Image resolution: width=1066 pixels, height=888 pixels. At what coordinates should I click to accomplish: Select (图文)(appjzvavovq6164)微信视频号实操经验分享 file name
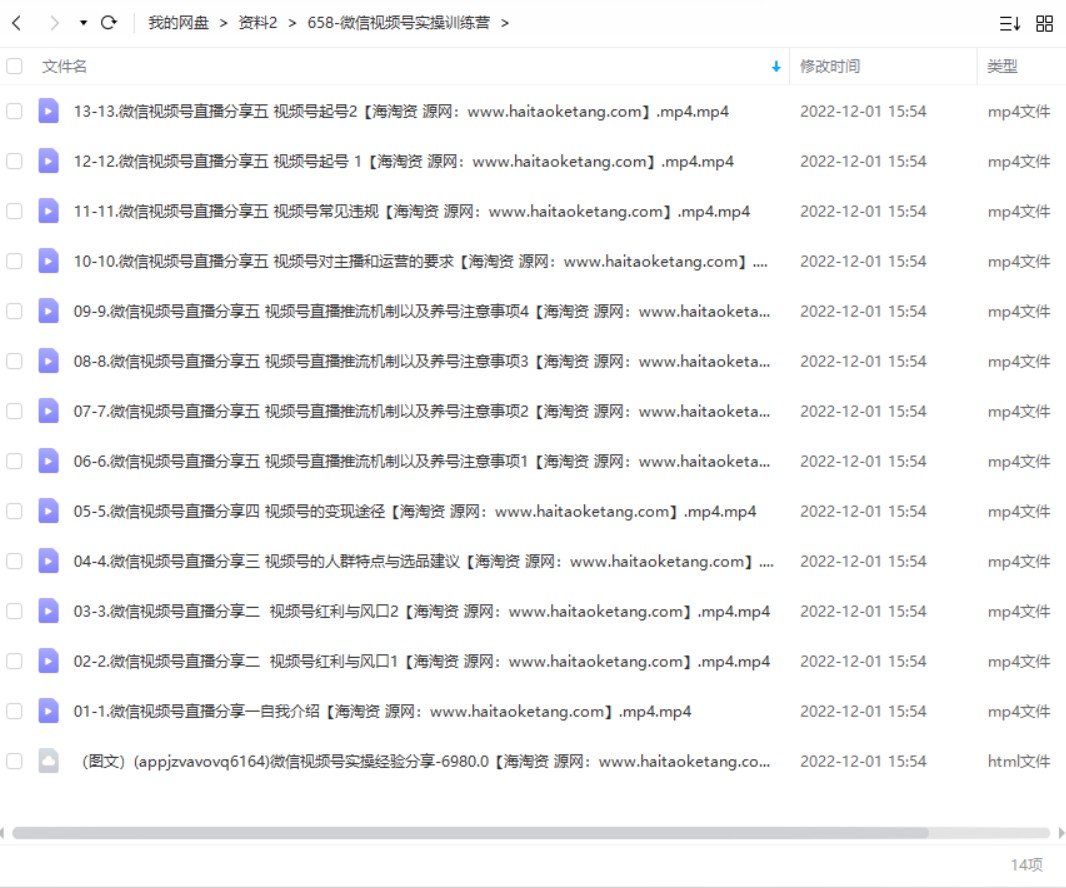426,761
